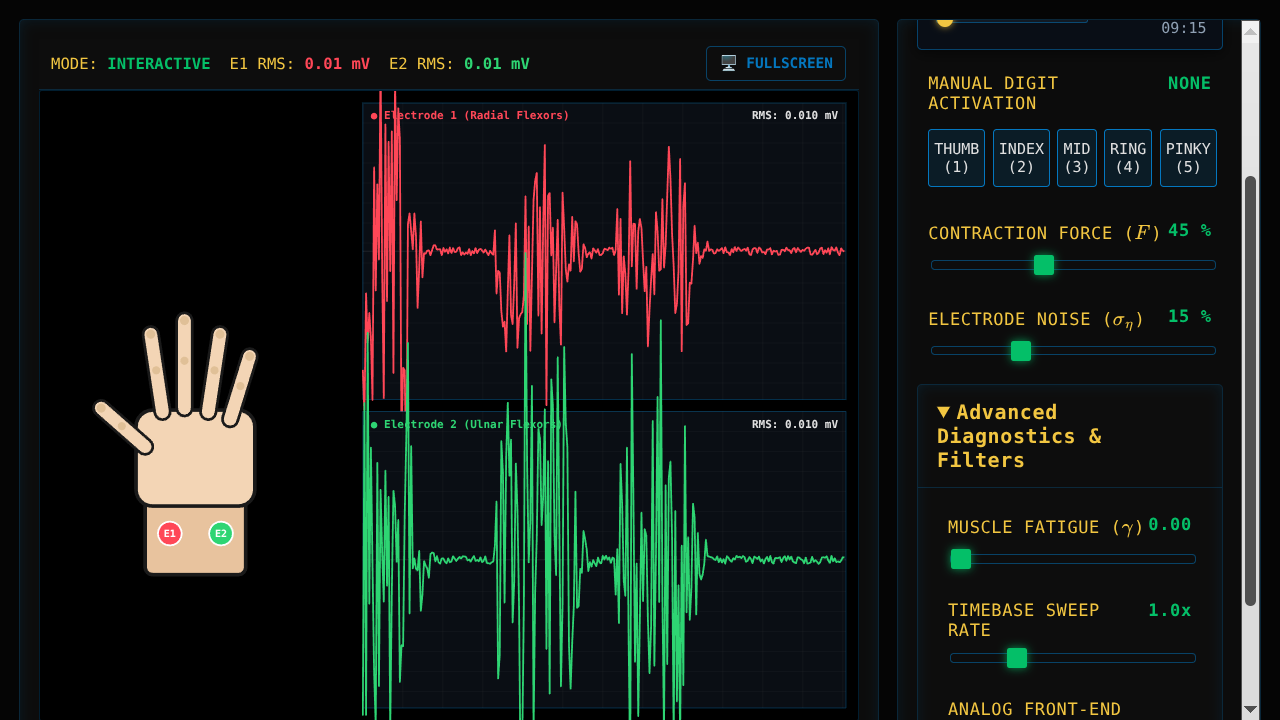
Task: Click the sidebar scroll-down arrow
Action: click(1250, 709)
